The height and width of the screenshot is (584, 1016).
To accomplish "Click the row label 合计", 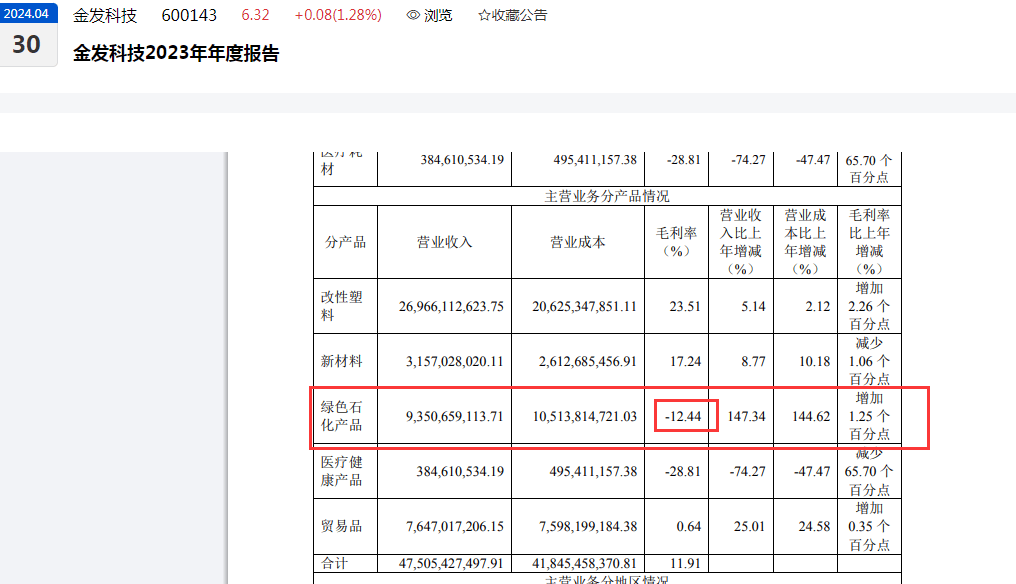I will pos(334,563).
